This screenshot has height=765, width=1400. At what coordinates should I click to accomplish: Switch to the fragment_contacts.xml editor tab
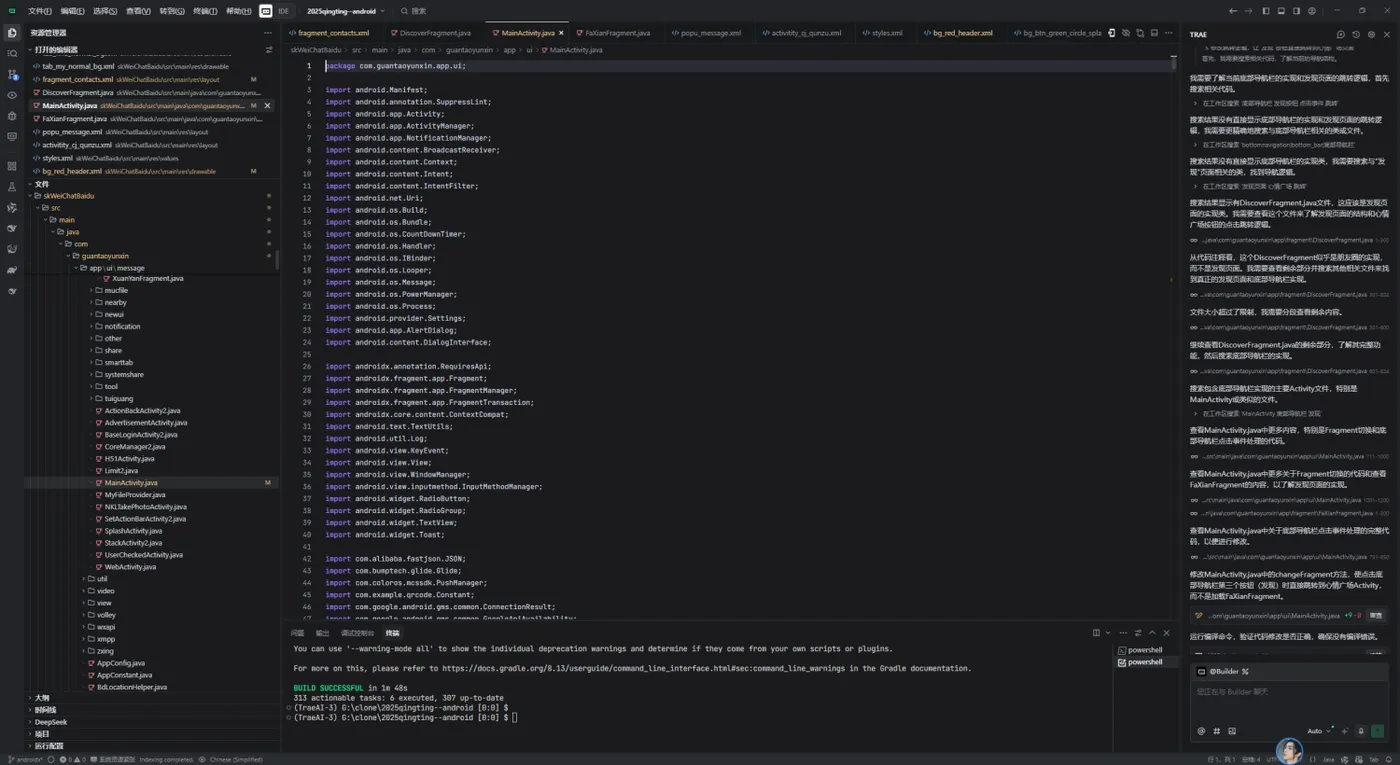(x=333, y=33)
